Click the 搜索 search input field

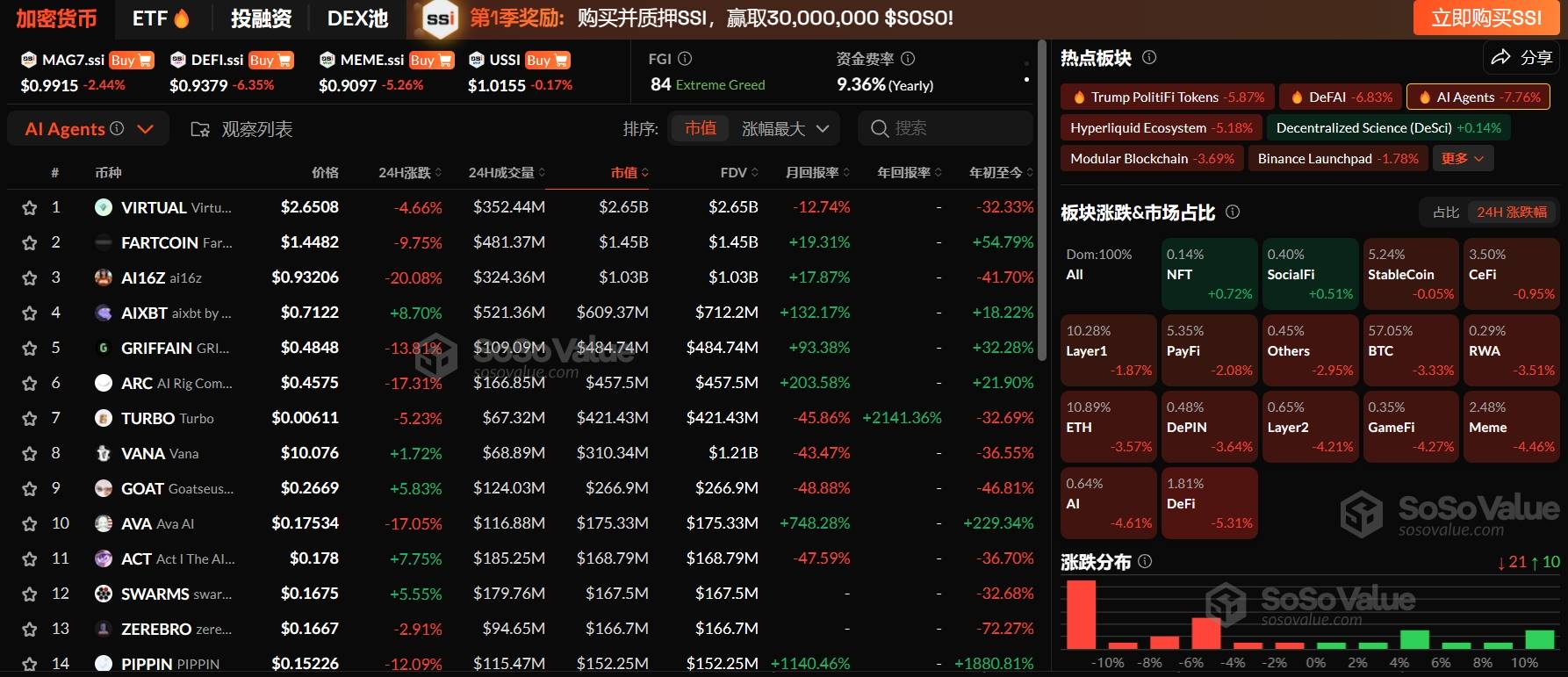pyautogui.click(x=945, y=128)
